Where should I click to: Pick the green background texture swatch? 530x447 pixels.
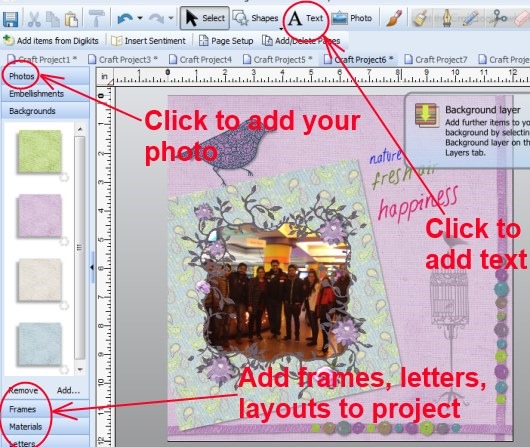click(x=40, y=152)
